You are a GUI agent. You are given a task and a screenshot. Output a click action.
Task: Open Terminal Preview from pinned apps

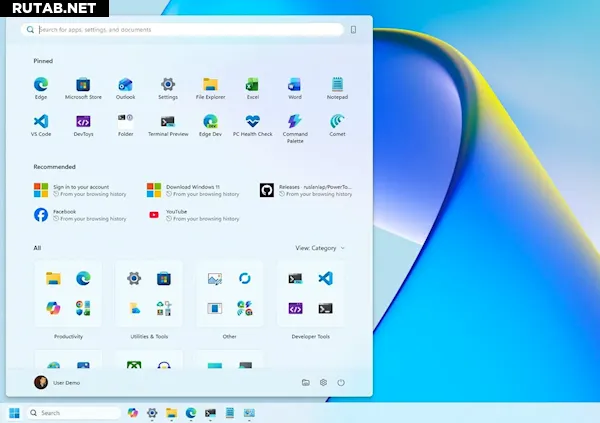[168, 123]
